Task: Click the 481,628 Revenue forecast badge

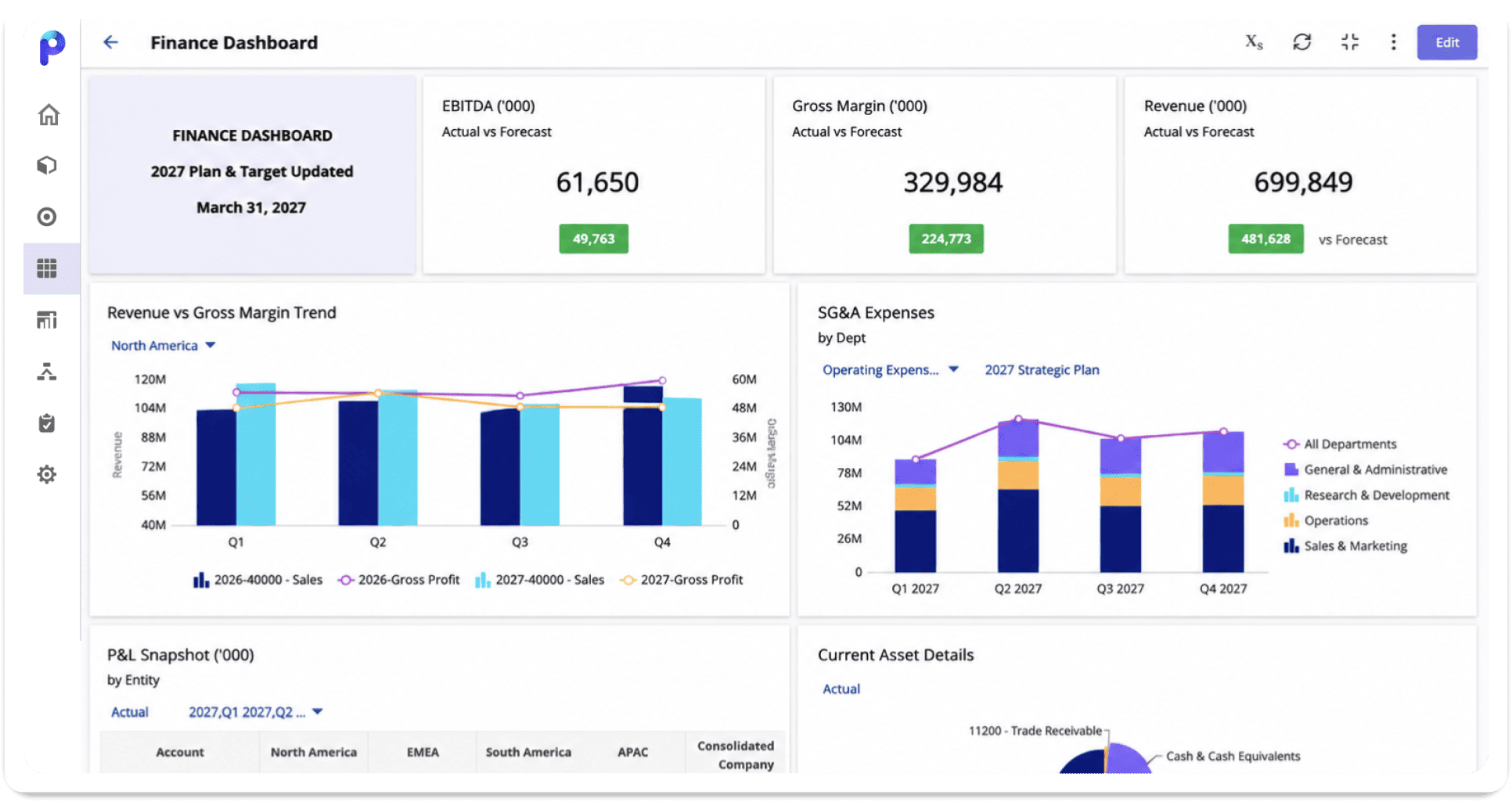Action: (x=1266, y=239)
